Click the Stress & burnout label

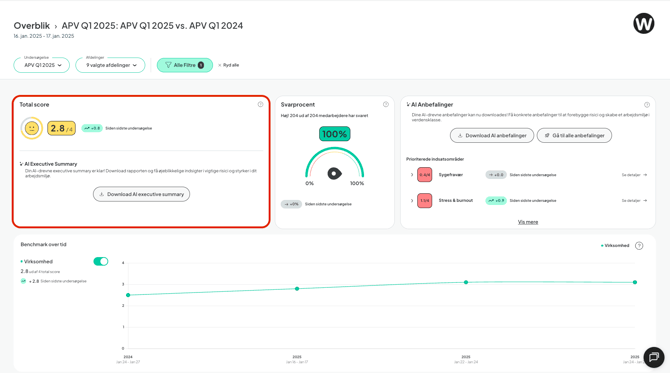coord(456,200)
